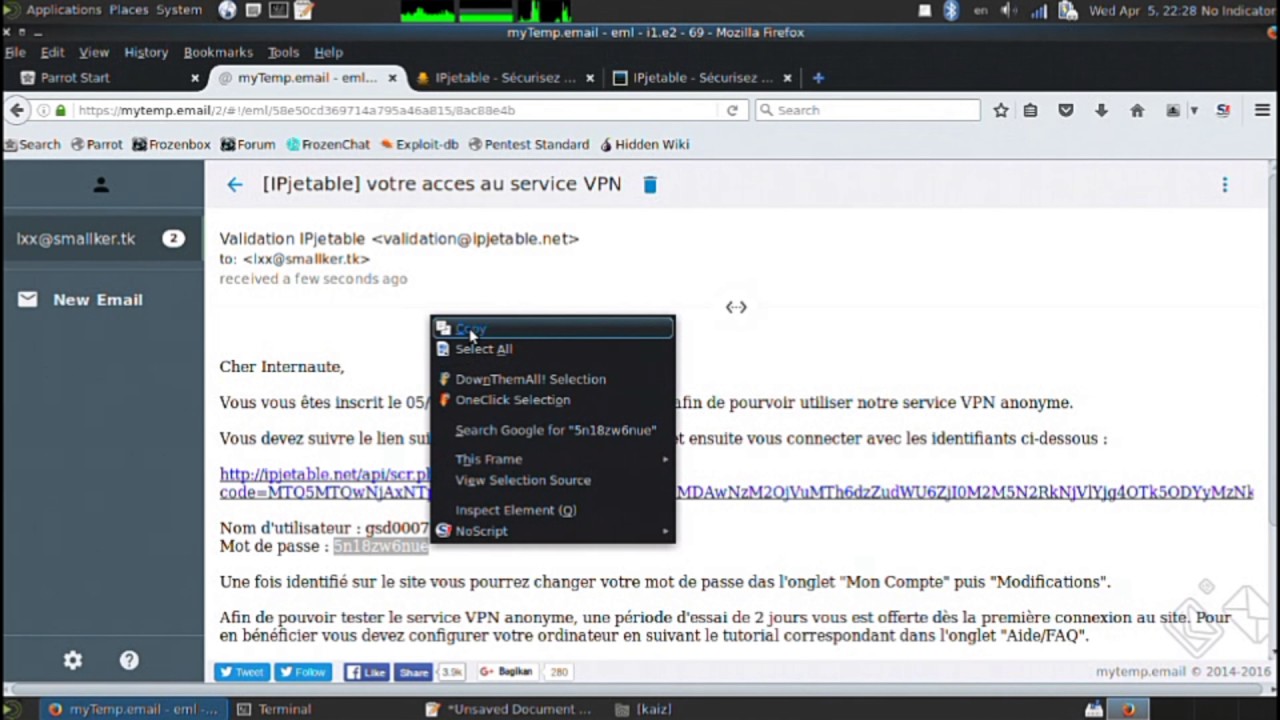Close the myTemp.email tab
The width and height of the screenshot is (1280, 720).
[x=392, y=78]
